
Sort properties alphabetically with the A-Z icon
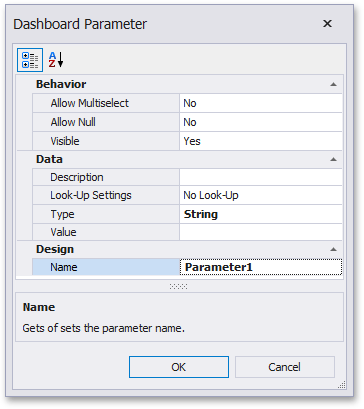click(56, 60)
